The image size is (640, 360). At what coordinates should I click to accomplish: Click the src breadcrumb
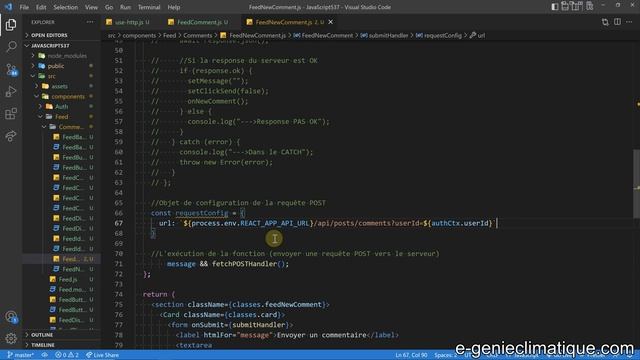point(111,36)
